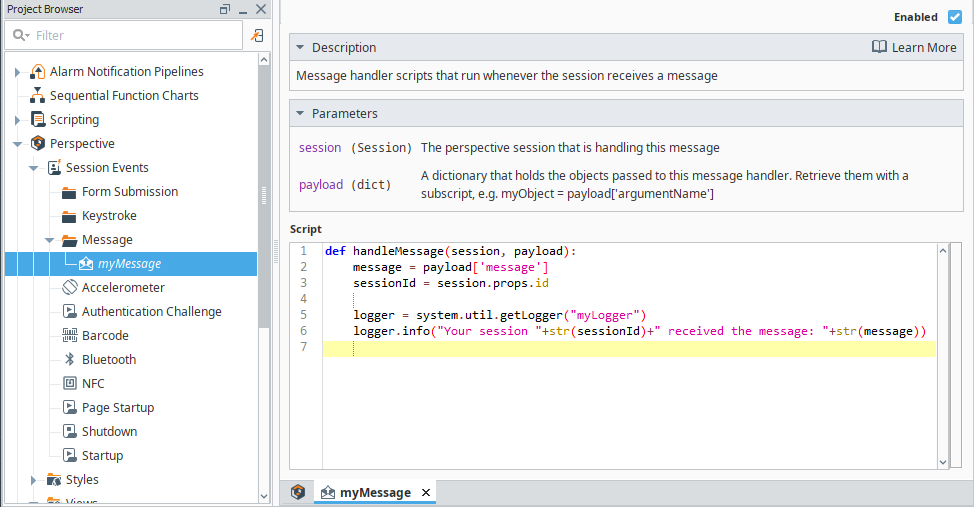
Task: Click the Project Browser scroll-down arrow
Action: [x=264, y=496]
